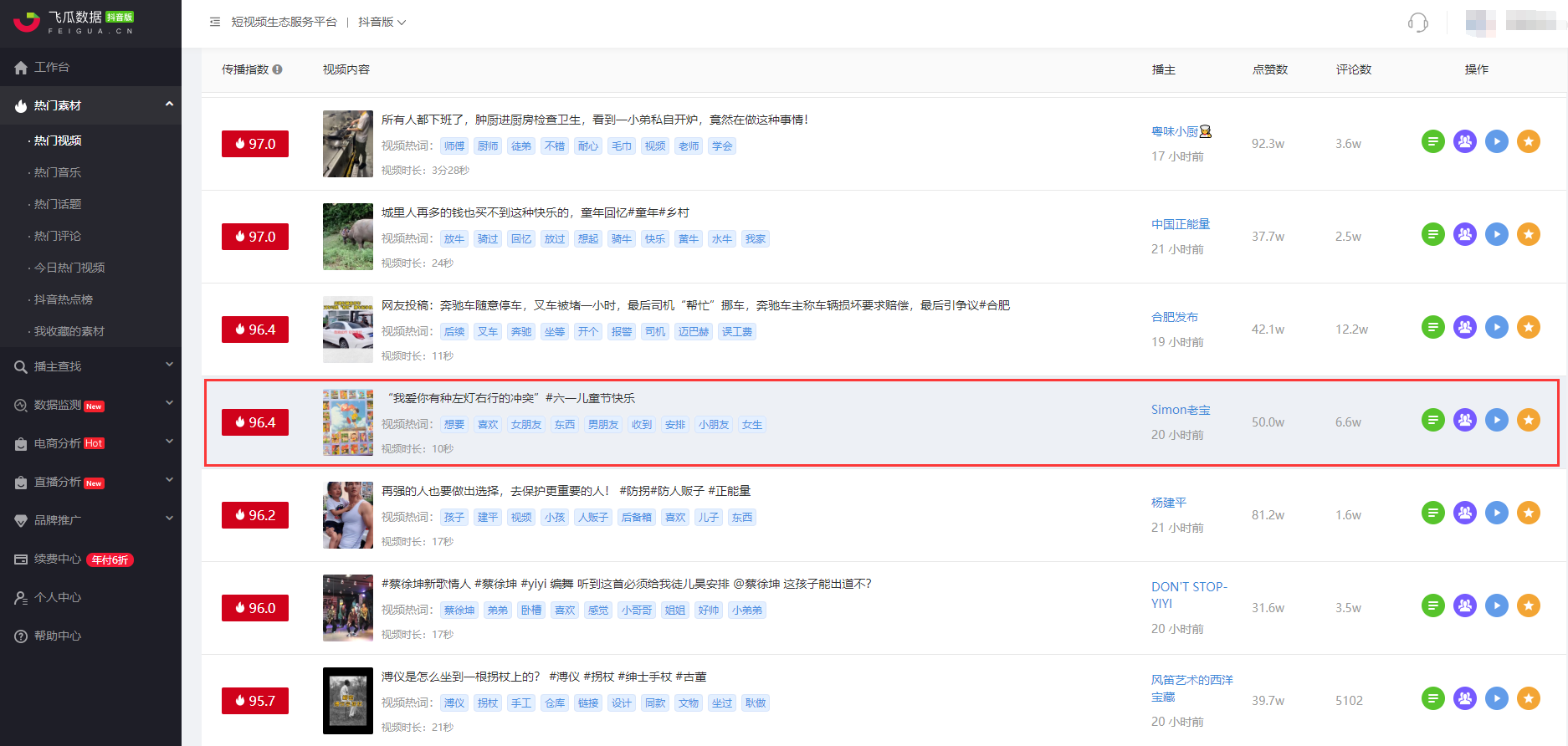Click the 蔡徐坤 hot word tag

tap(459, 611)
